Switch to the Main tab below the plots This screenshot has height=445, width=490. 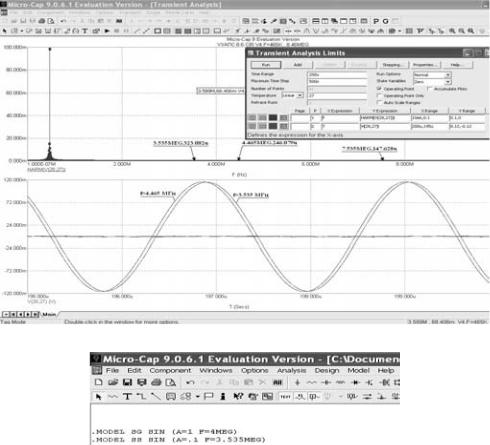click(x=49, y=314)
